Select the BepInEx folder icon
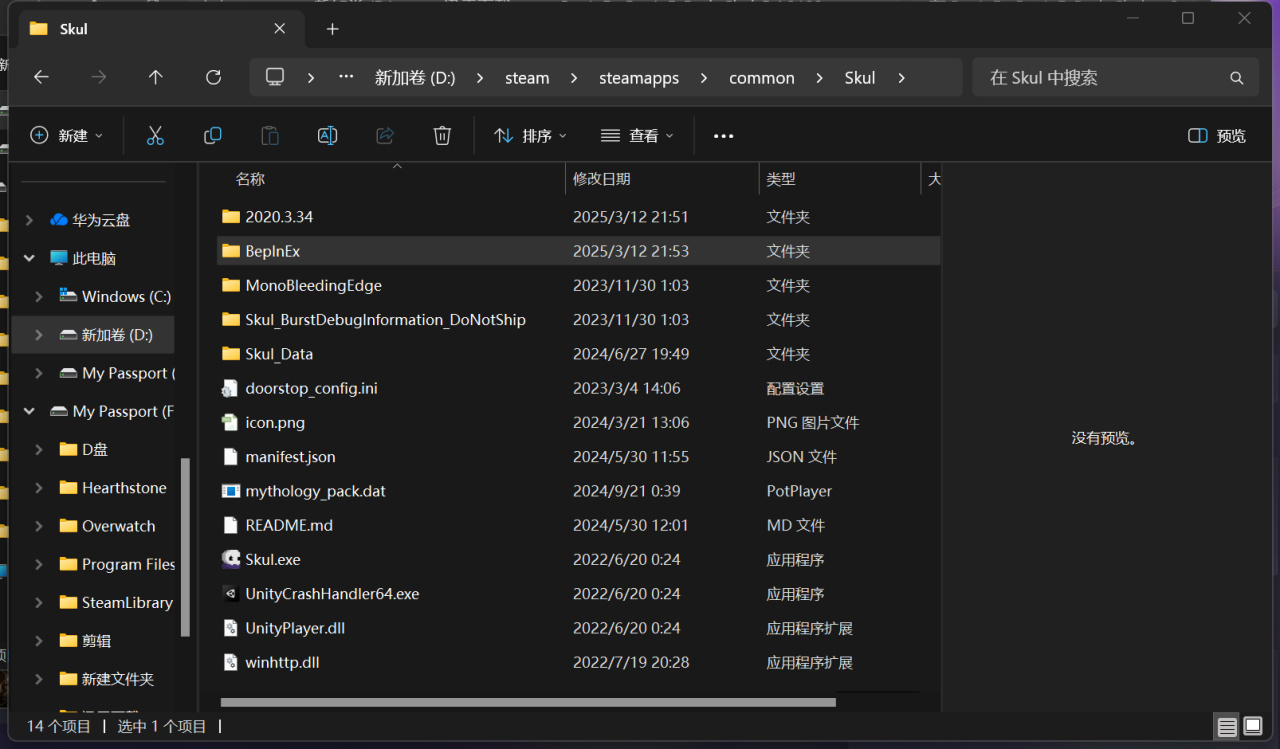This screenshot has height=749, width=1280. click(x=231, y=251)
